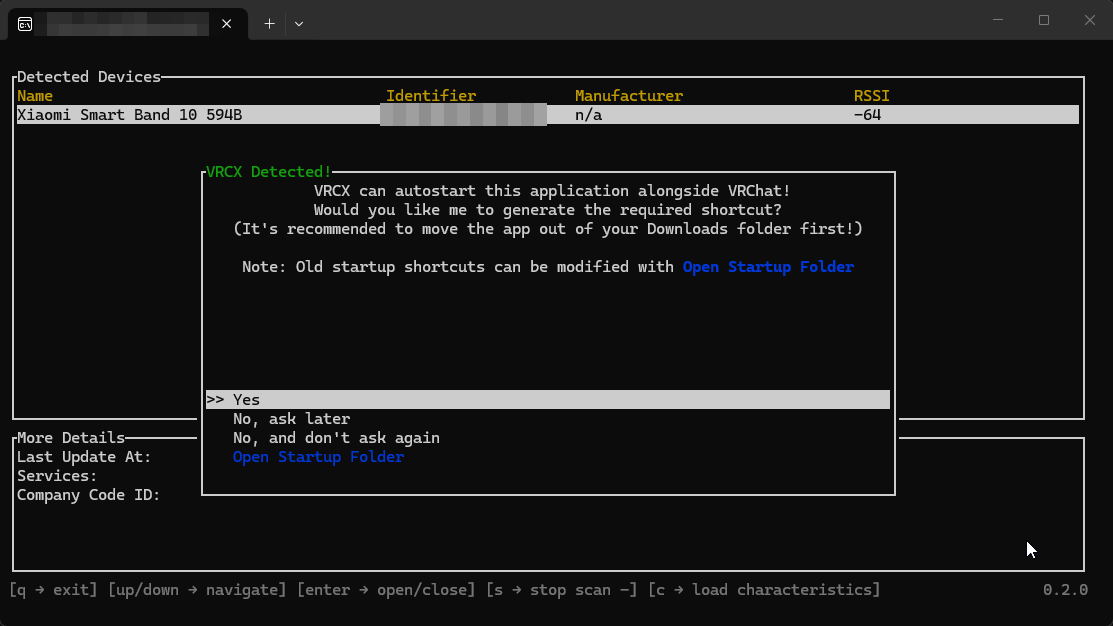1113x626 pixels.
Task: Choose "No, ask later" option
Action: coord(292,419)
